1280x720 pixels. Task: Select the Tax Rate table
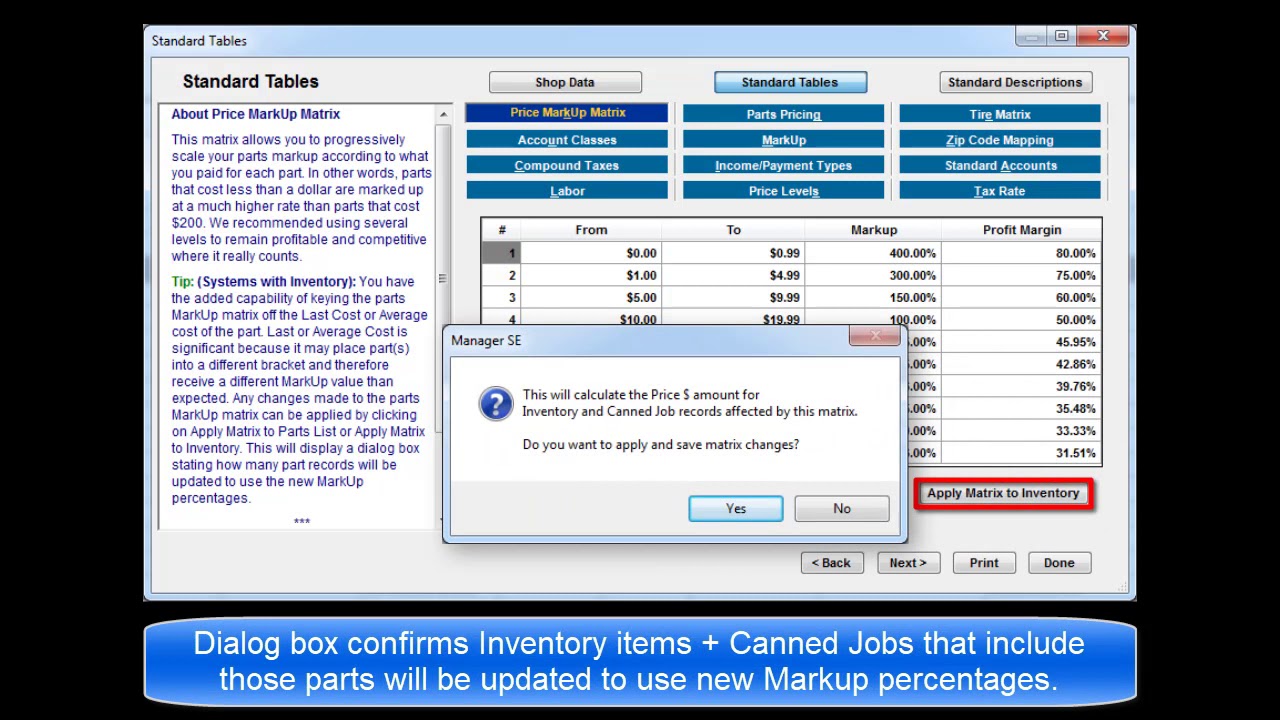tap(999, 191)
